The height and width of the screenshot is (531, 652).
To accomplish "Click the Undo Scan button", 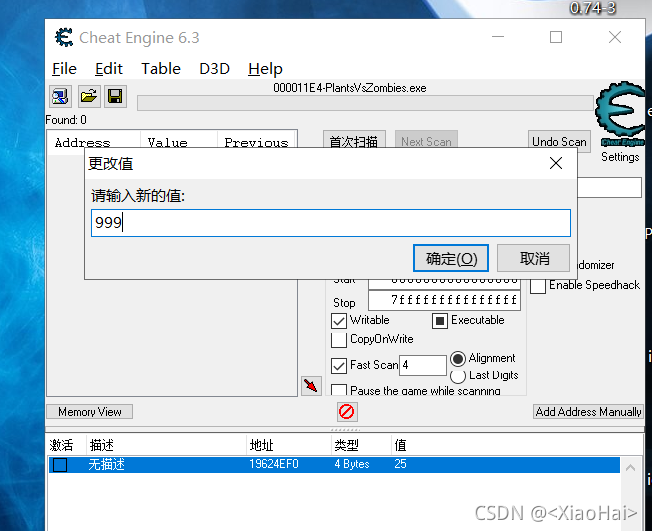I will tap(559, 141).
